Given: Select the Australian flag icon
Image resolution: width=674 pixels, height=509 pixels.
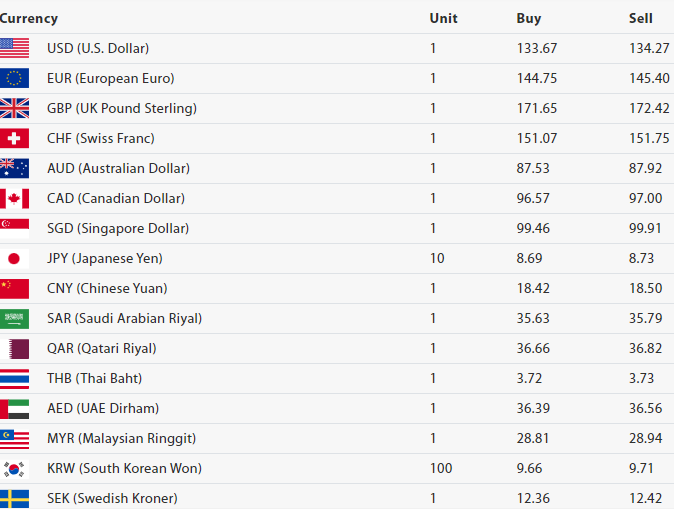Looking at the screenshot, I should (x=14, y=168).
